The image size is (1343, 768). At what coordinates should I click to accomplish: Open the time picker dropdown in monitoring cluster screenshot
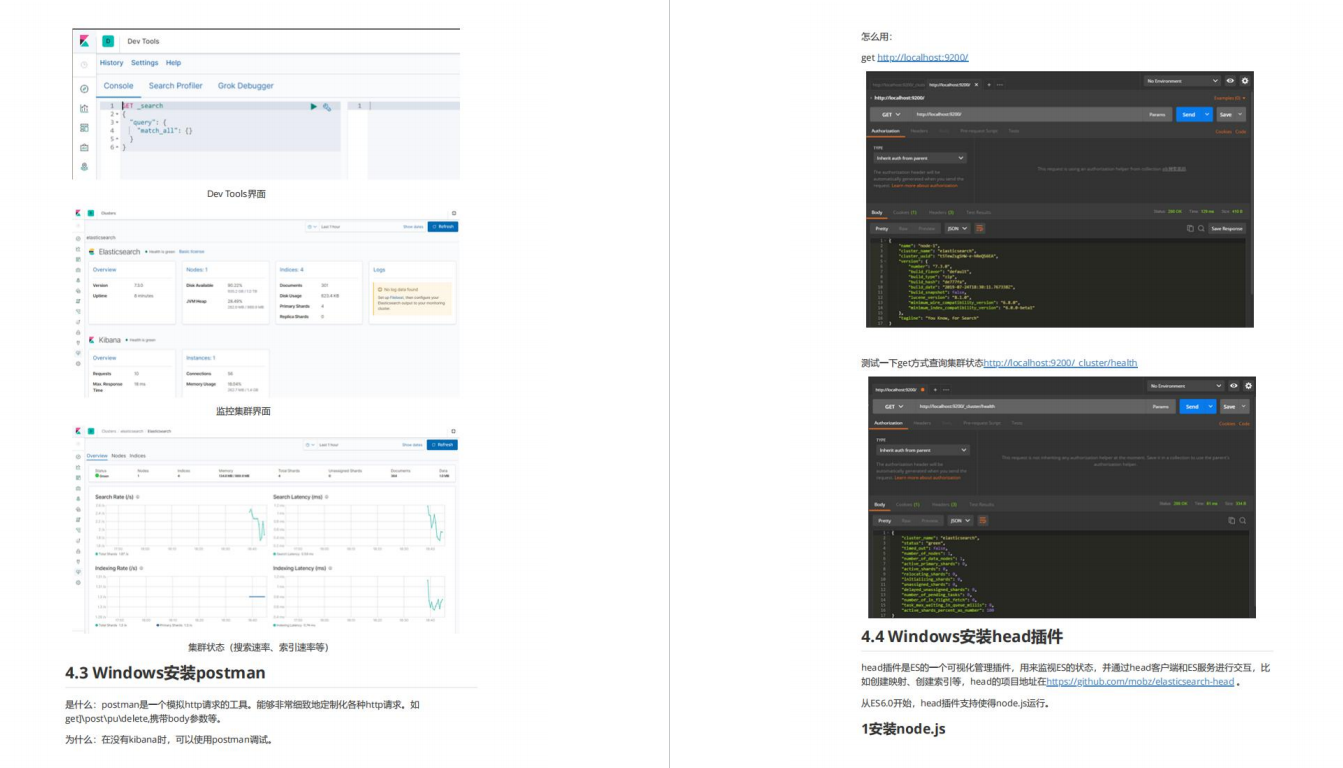[312, 227]
